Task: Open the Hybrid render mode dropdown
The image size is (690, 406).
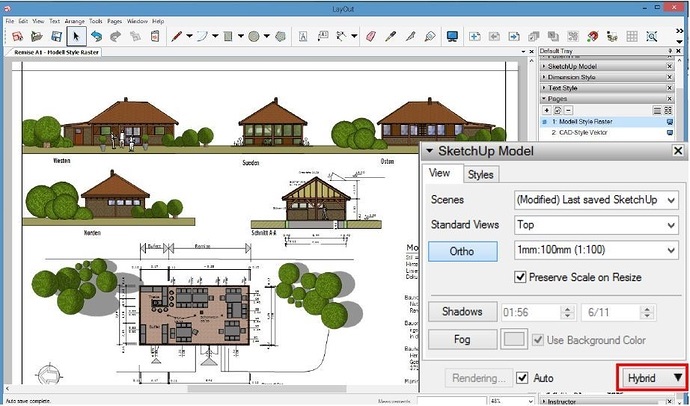Action: [652, 378]
